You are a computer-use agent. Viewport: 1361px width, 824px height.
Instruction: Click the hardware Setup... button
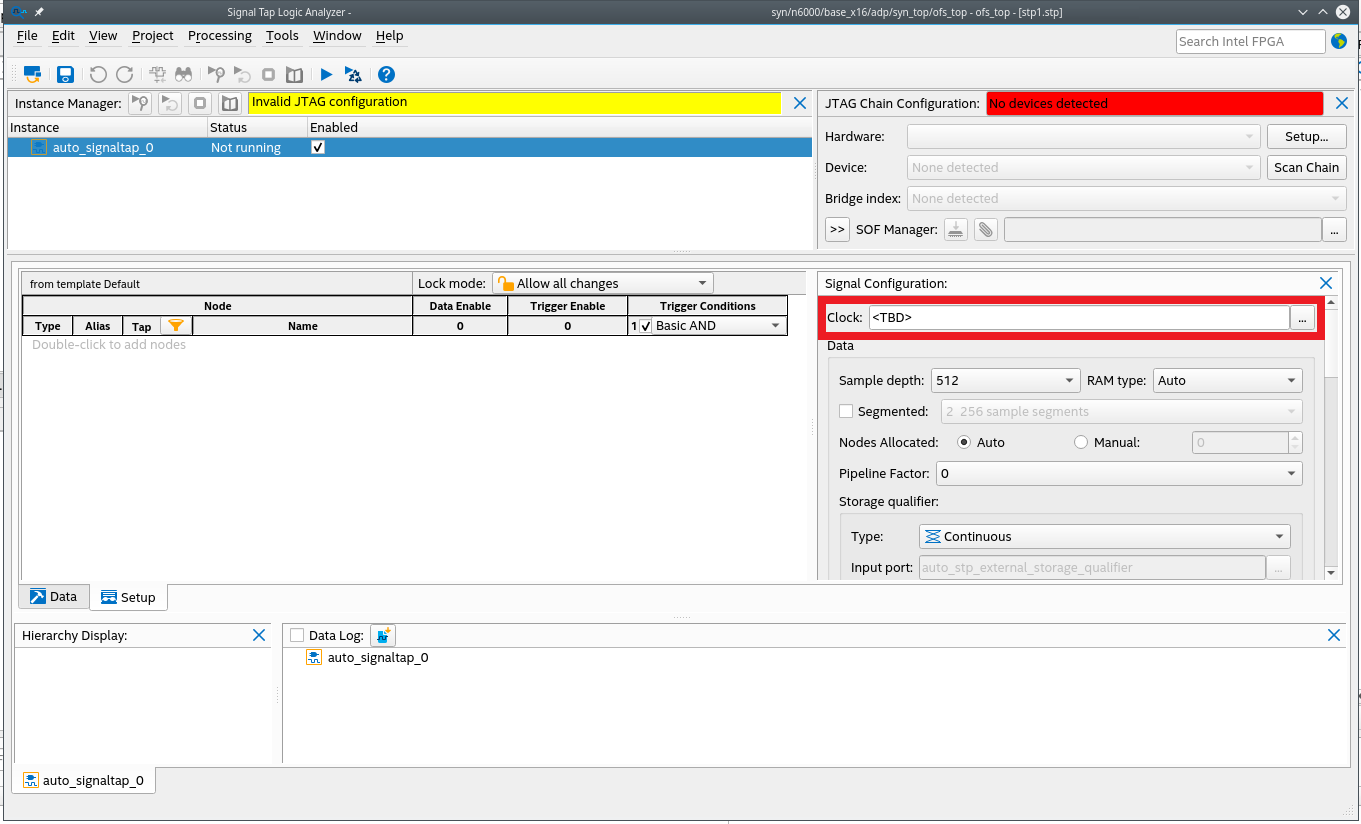[1306, 136]
